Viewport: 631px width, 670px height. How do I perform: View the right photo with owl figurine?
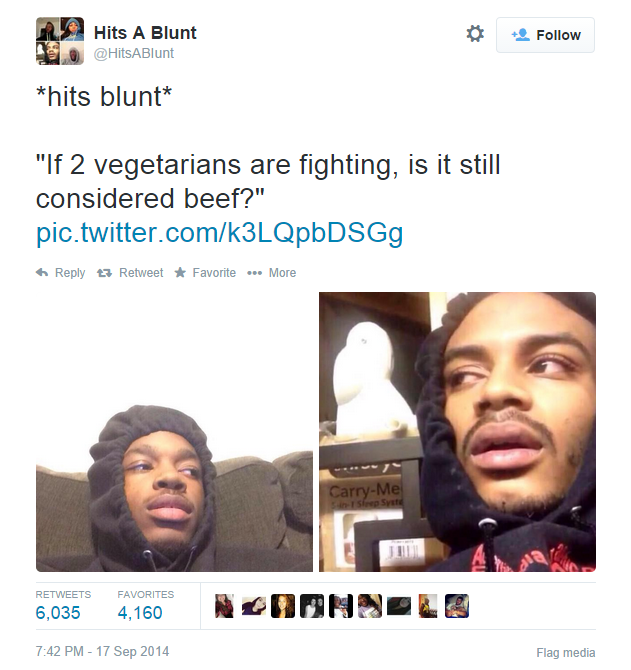(x=458, y=432)
